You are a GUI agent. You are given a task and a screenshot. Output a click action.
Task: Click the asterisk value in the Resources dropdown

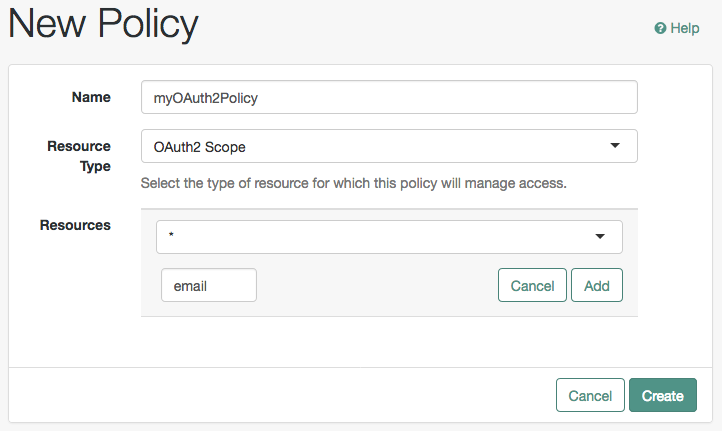(x=171, y=235)
